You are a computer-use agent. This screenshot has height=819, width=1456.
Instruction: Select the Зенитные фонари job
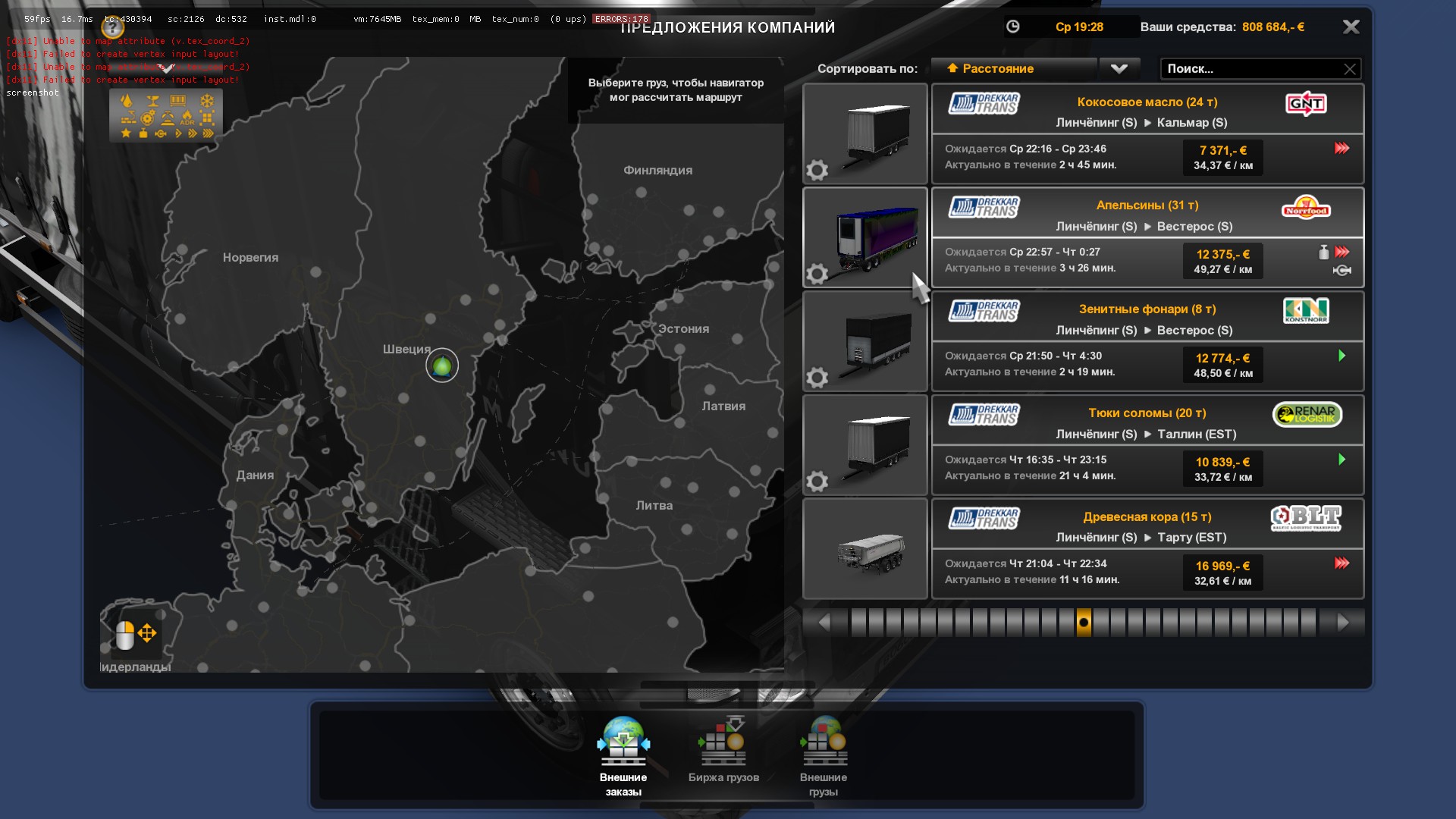1147,341
